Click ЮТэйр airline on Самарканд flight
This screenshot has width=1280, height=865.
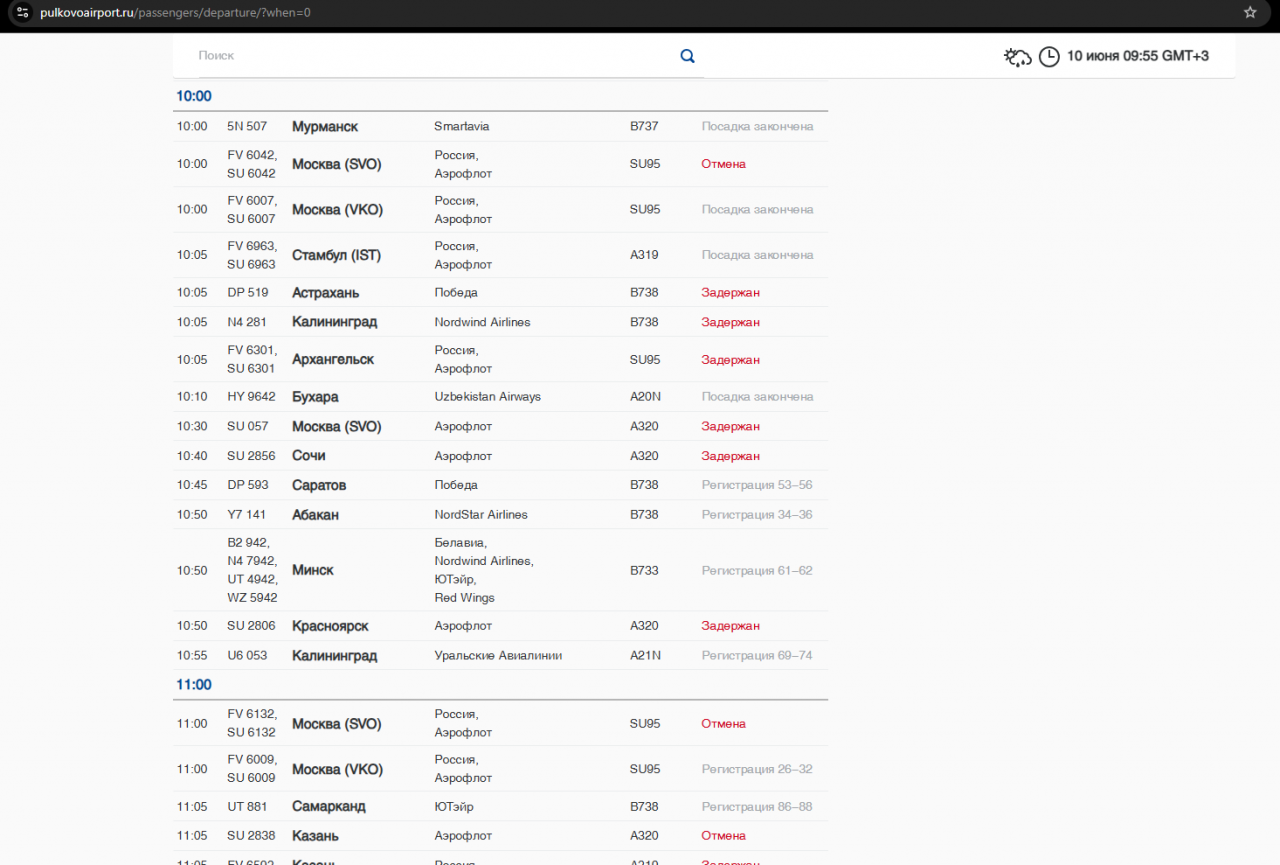[454, 807]
